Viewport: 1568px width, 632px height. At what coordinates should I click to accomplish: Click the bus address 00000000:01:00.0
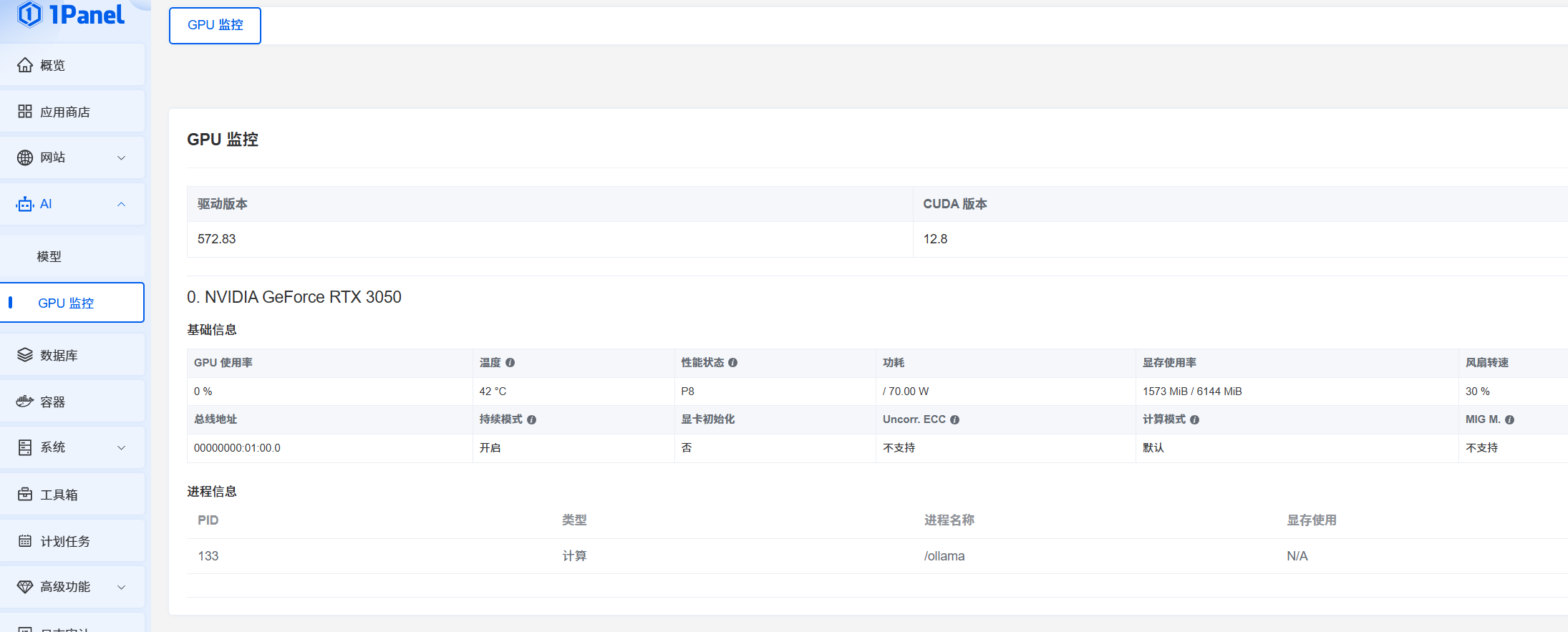[237, 448]
